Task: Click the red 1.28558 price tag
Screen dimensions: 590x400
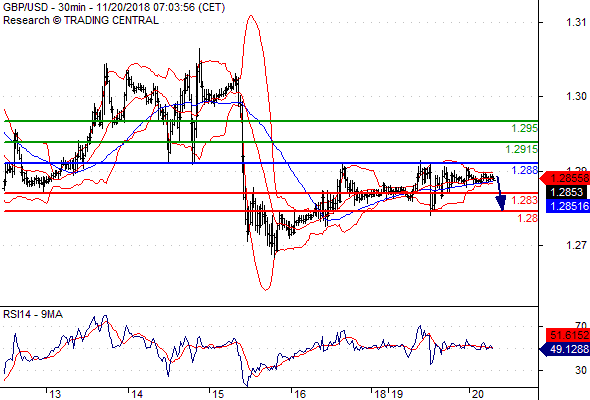Action: tap(566, 178)
